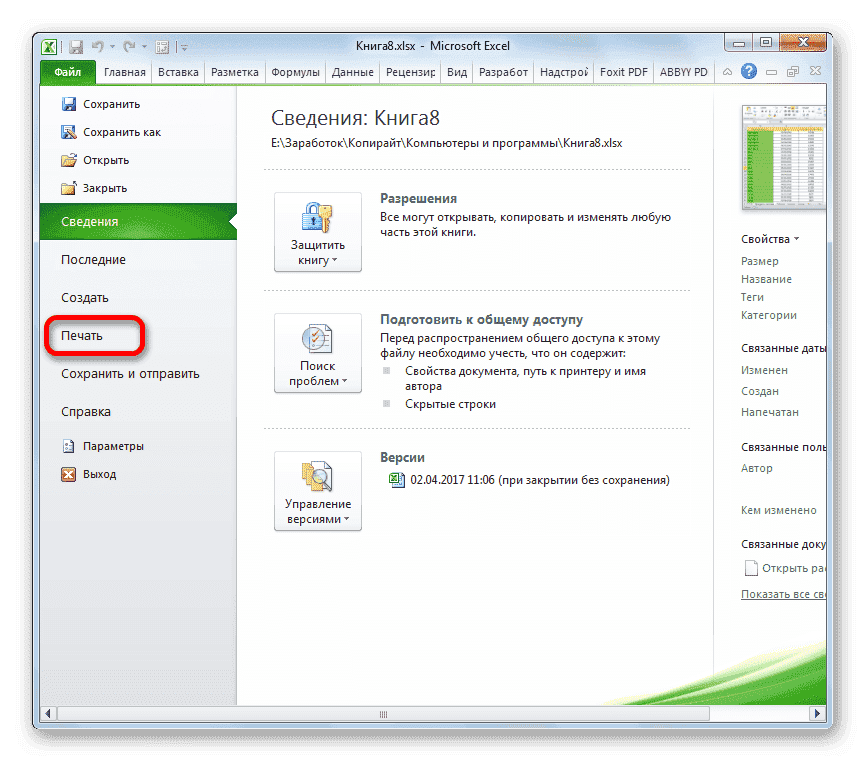Click the Redo icon
The height and width of the screenshot is (762, 866).
(130, 46)
